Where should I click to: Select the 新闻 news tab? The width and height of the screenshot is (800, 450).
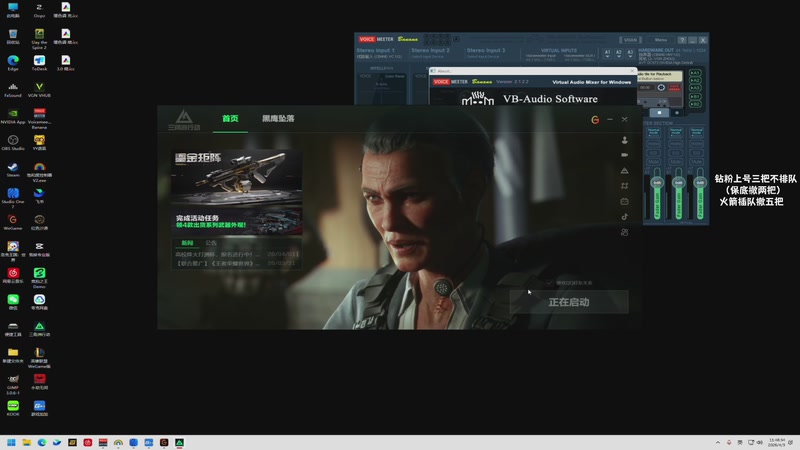(x=187, y=243)
